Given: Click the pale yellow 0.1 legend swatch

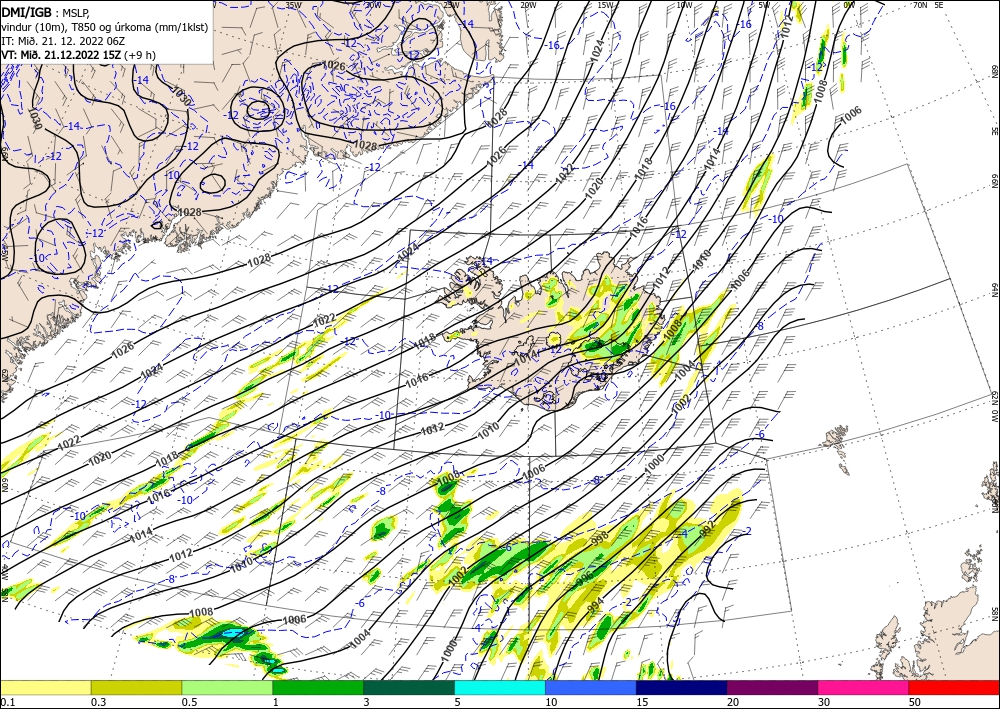Looking at the screenshot, I should tap(45, 687).
